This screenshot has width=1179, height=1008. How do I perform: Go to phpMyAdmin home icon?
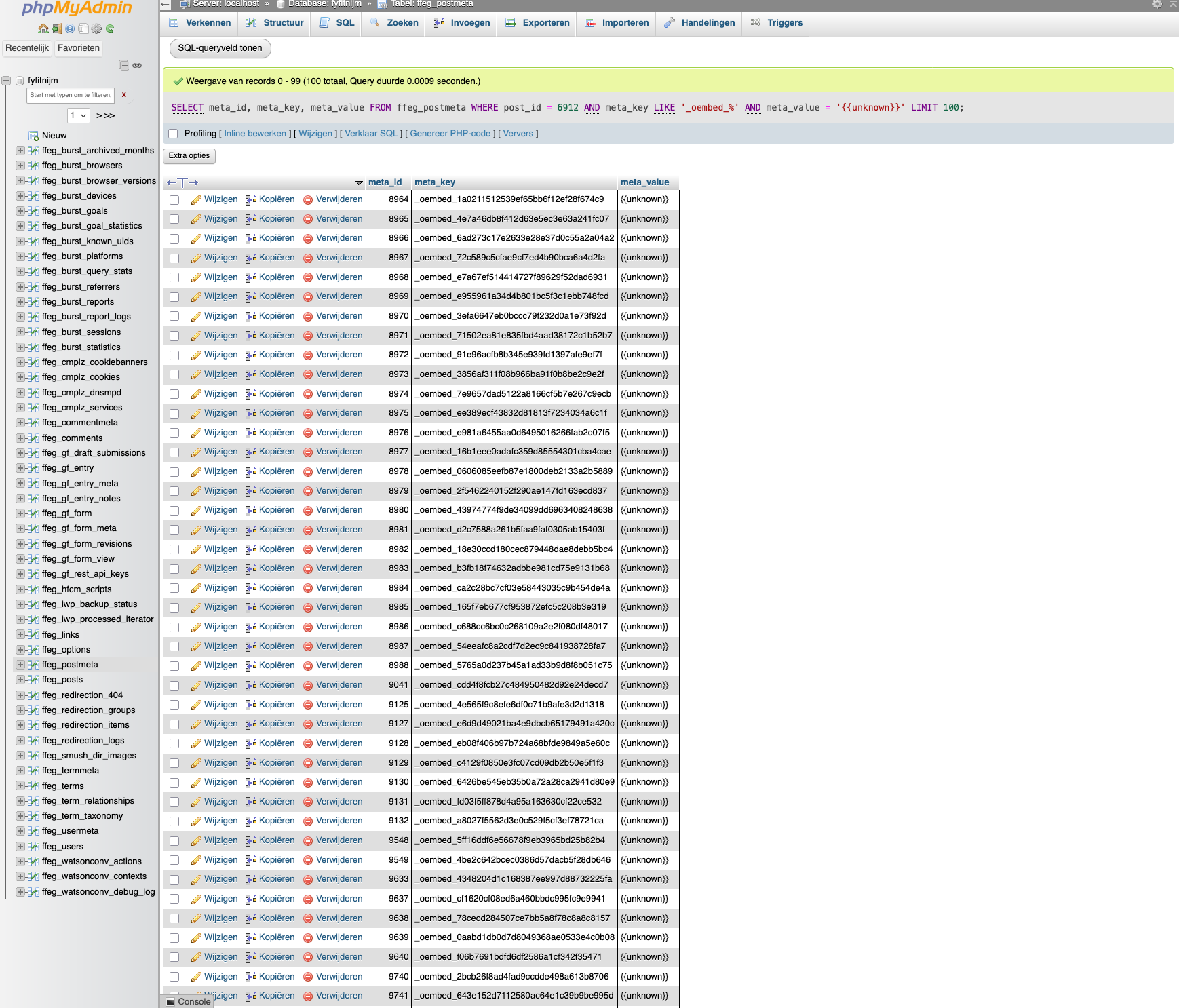tap(43, 29)
